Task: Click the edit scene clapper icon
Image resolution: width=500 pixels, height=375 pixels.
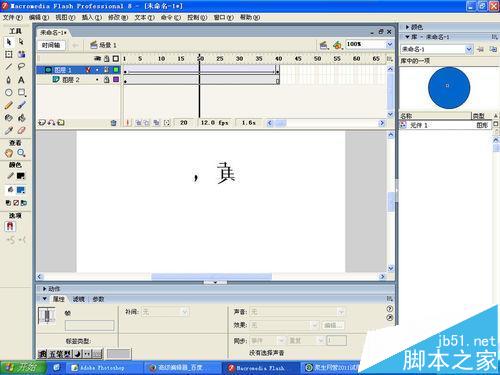Action: [323, 45]
